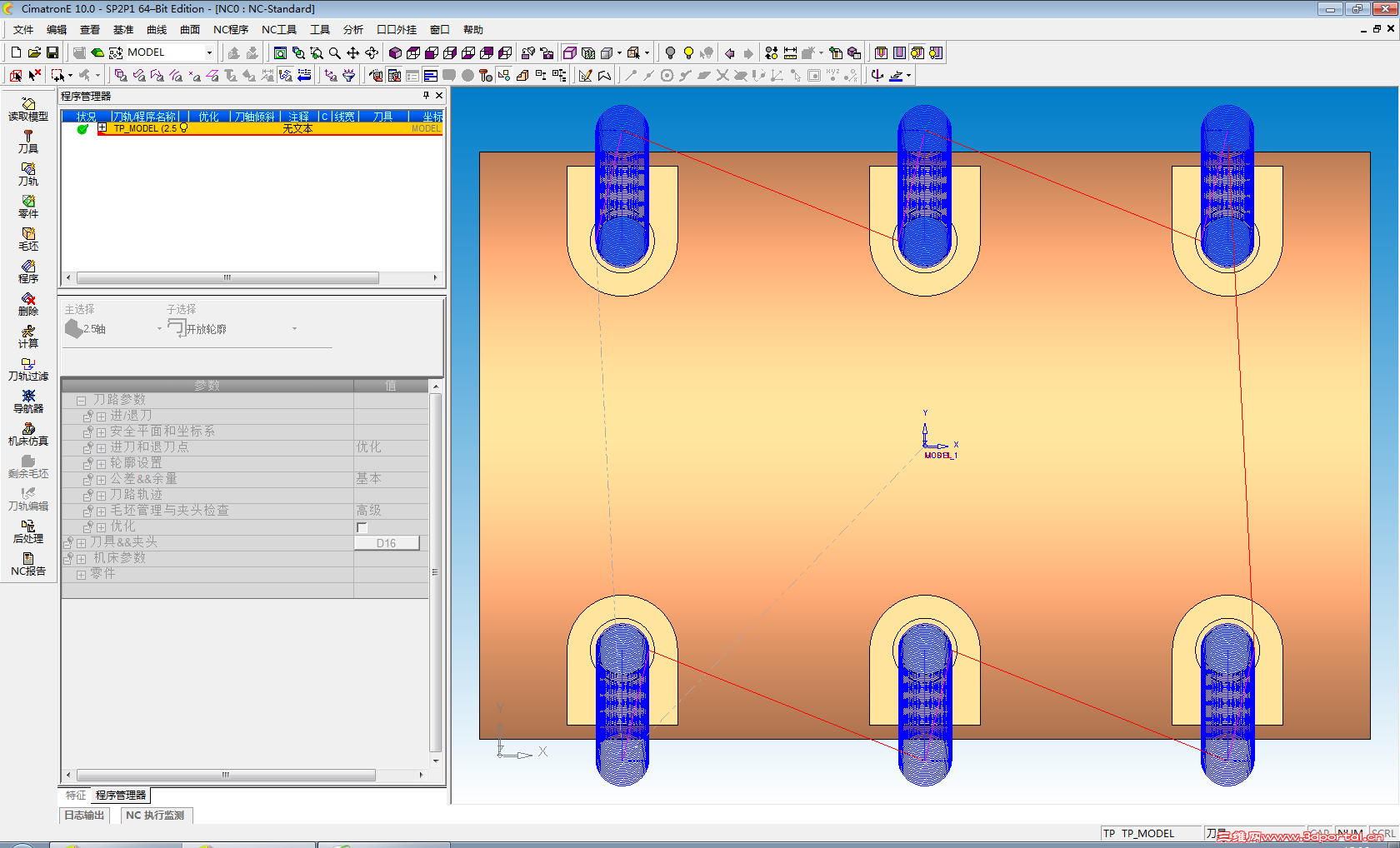Open the 分析 menu
Screen dimensions: 1400x848
click(x=353, y=30)
